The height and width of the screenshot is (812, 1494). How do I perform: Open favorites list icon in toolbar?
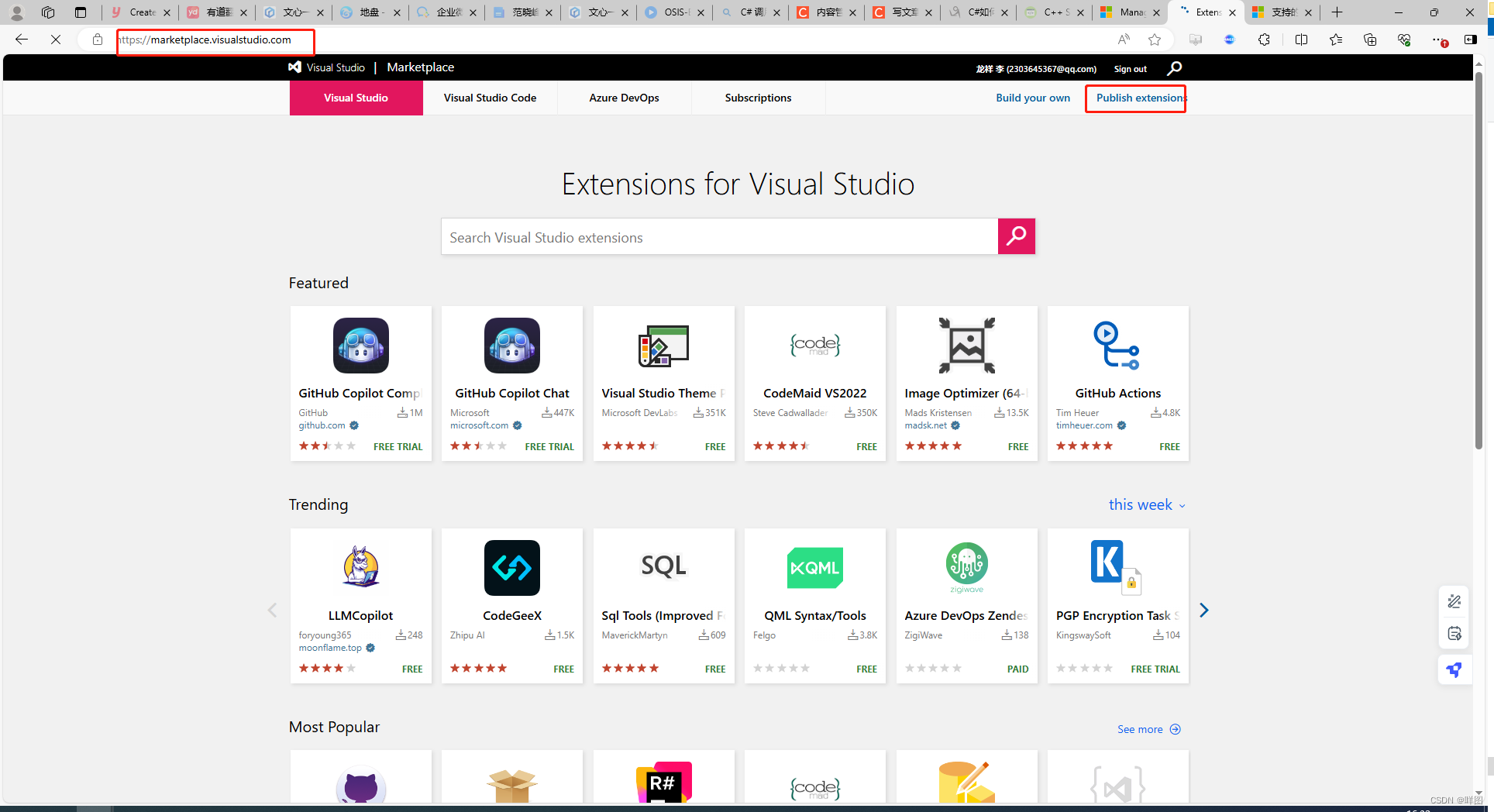coord(1336,40)
